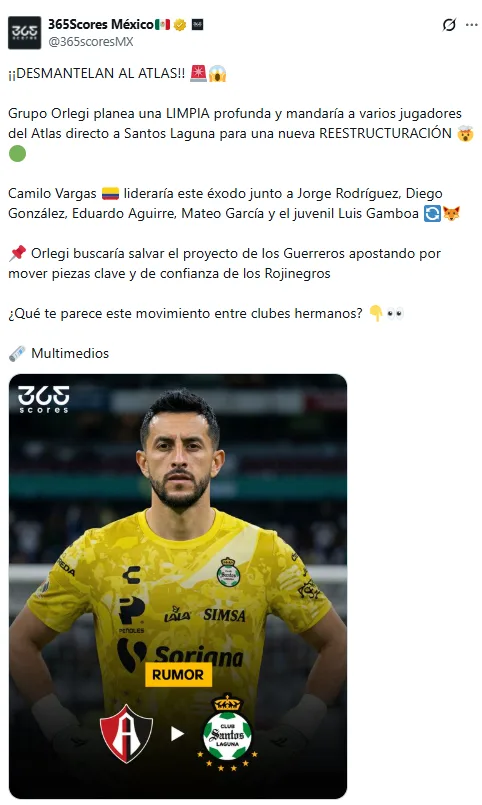Viewport: 482px width, 805px height.
Task: Click the newspaper emoji beside Multimedios
Action: 17,353
